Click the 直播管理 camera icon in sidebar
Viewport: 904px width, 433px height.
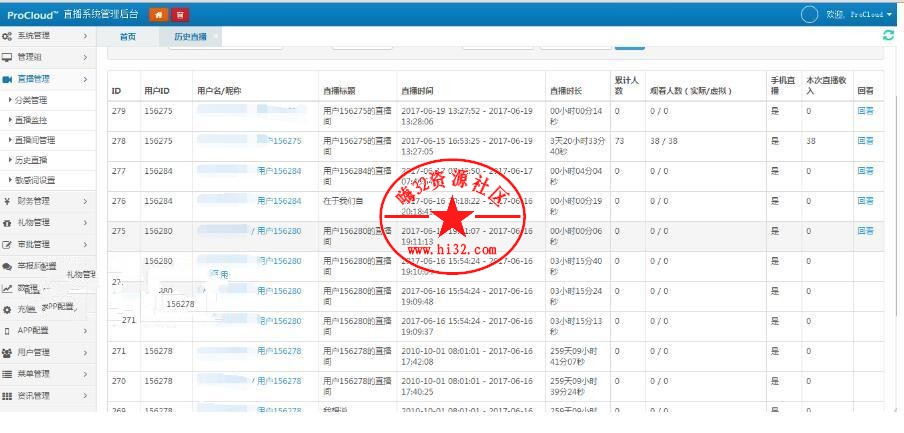(x=7, y=79)
